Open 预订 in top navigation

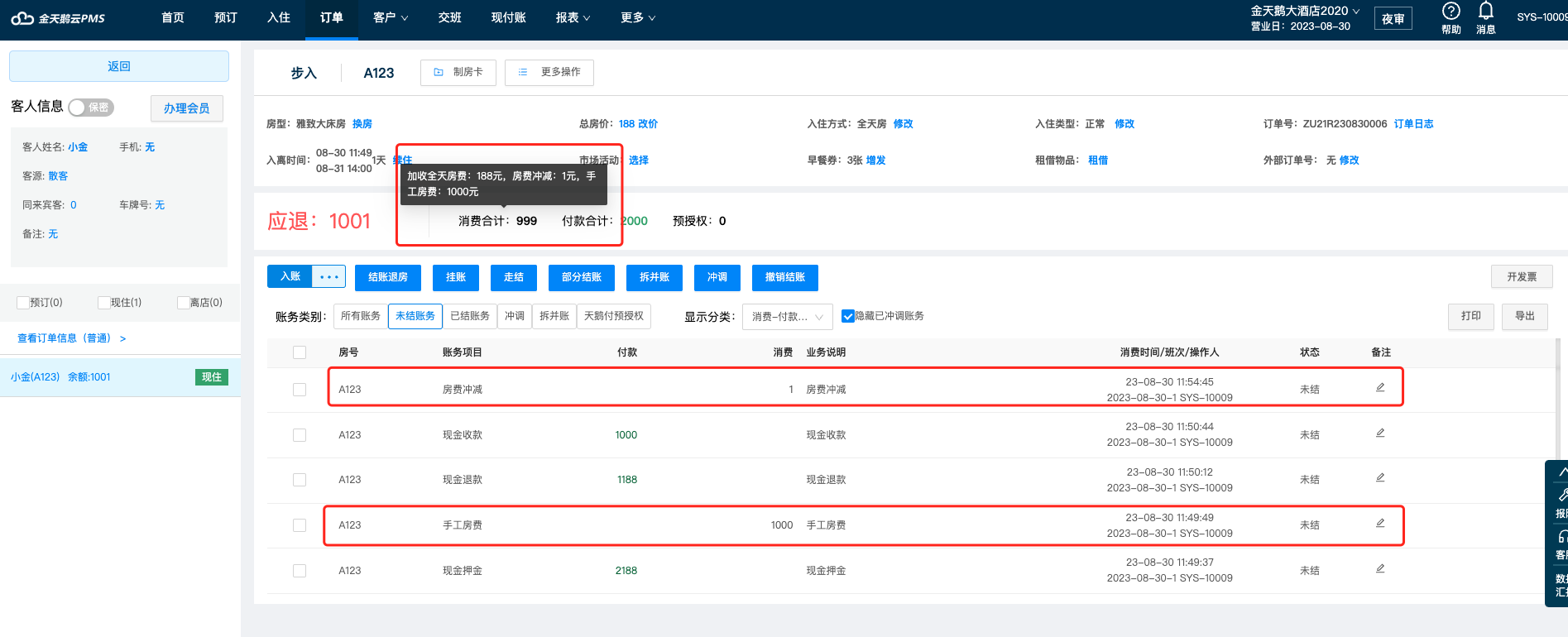point(226,17)
